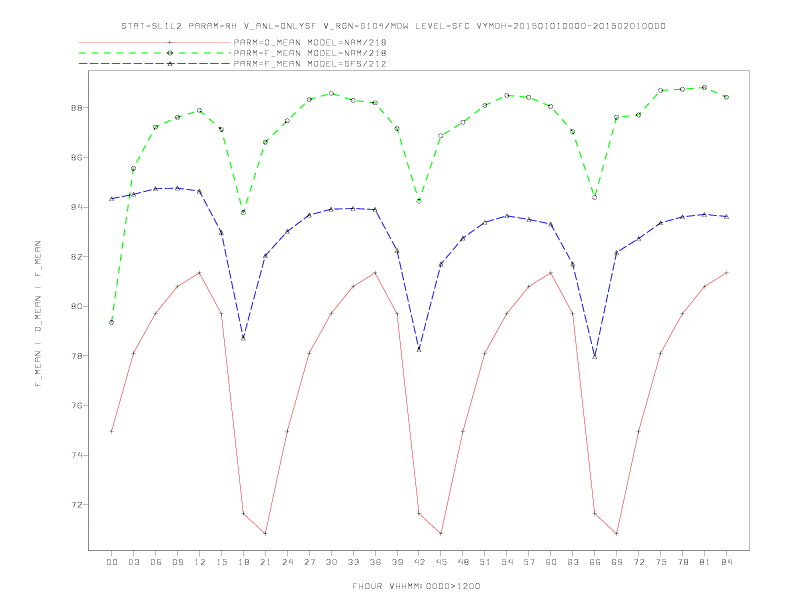Click x-axis tick label 60
This screenshot has height=612, width=792.
551,562
